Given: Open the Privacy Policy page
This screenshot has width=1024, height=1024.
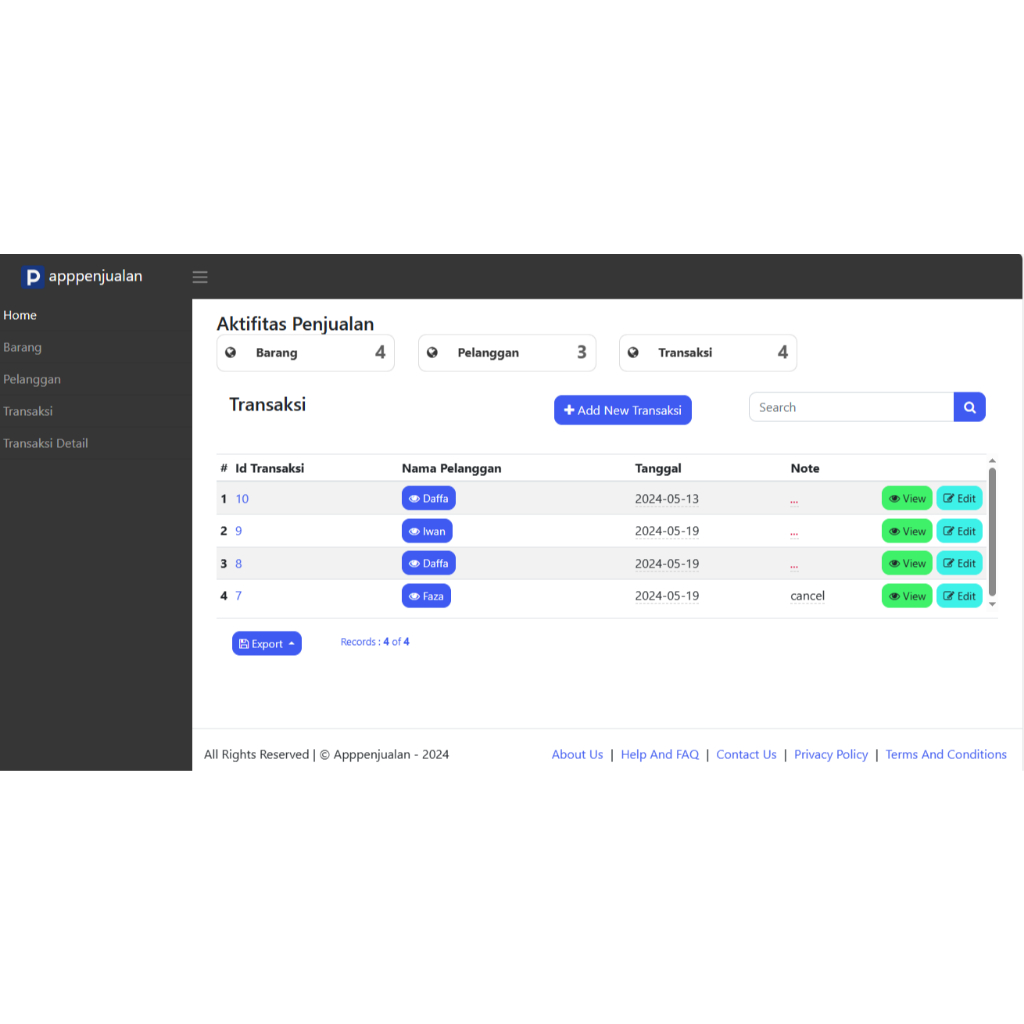Looking at the screenshot, I should pyautogui.click(x=831, y=754).
